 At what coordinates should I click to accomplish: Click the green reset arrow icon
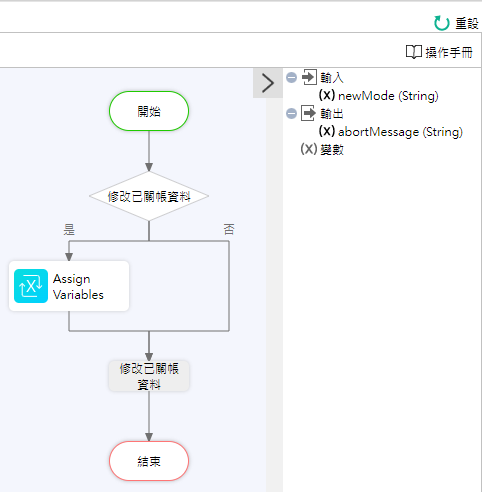coord(442,23)
